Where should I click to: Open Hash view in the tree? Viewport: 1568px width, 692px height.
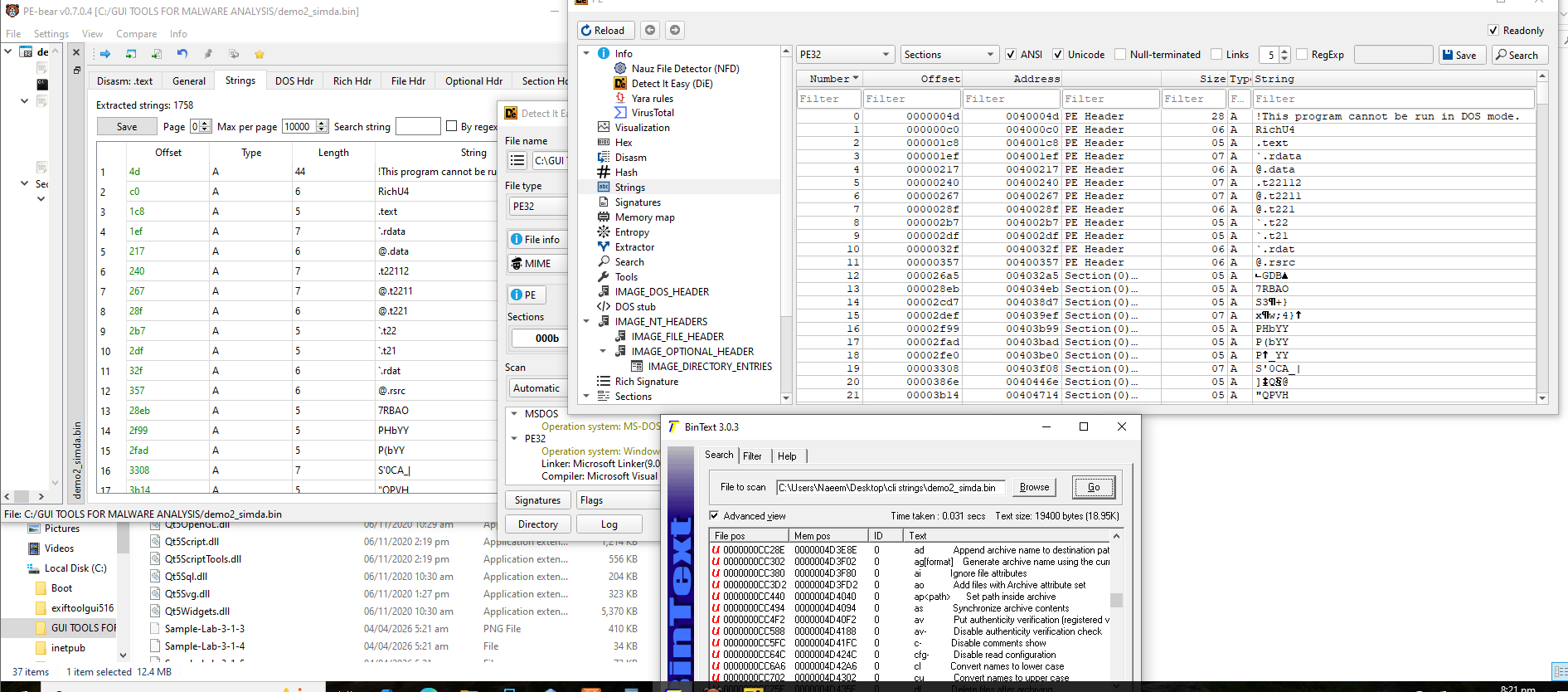[626, 173]
